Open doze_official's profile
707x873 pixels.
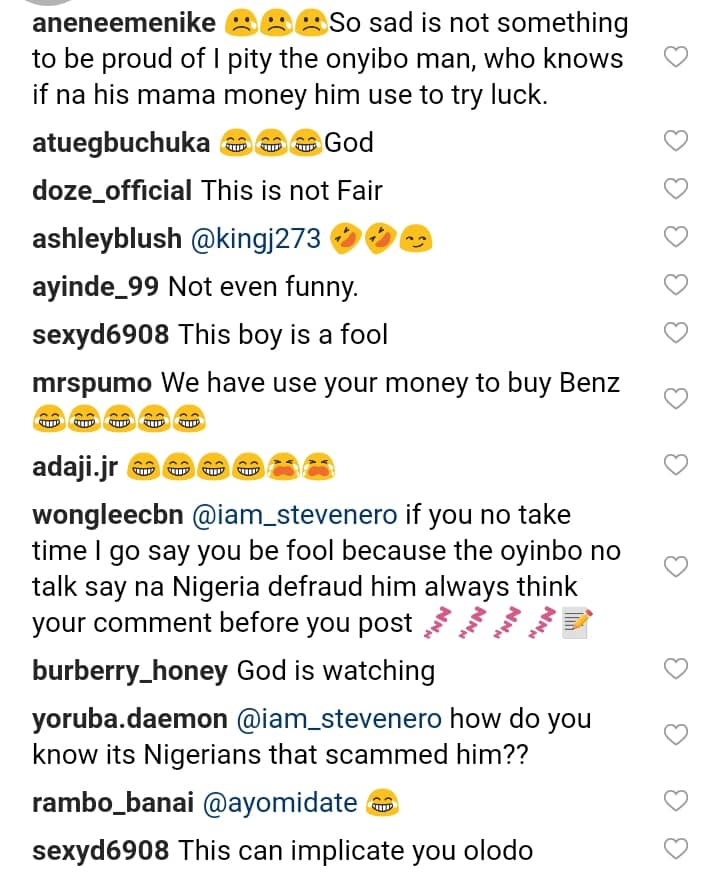click(112, 190)
